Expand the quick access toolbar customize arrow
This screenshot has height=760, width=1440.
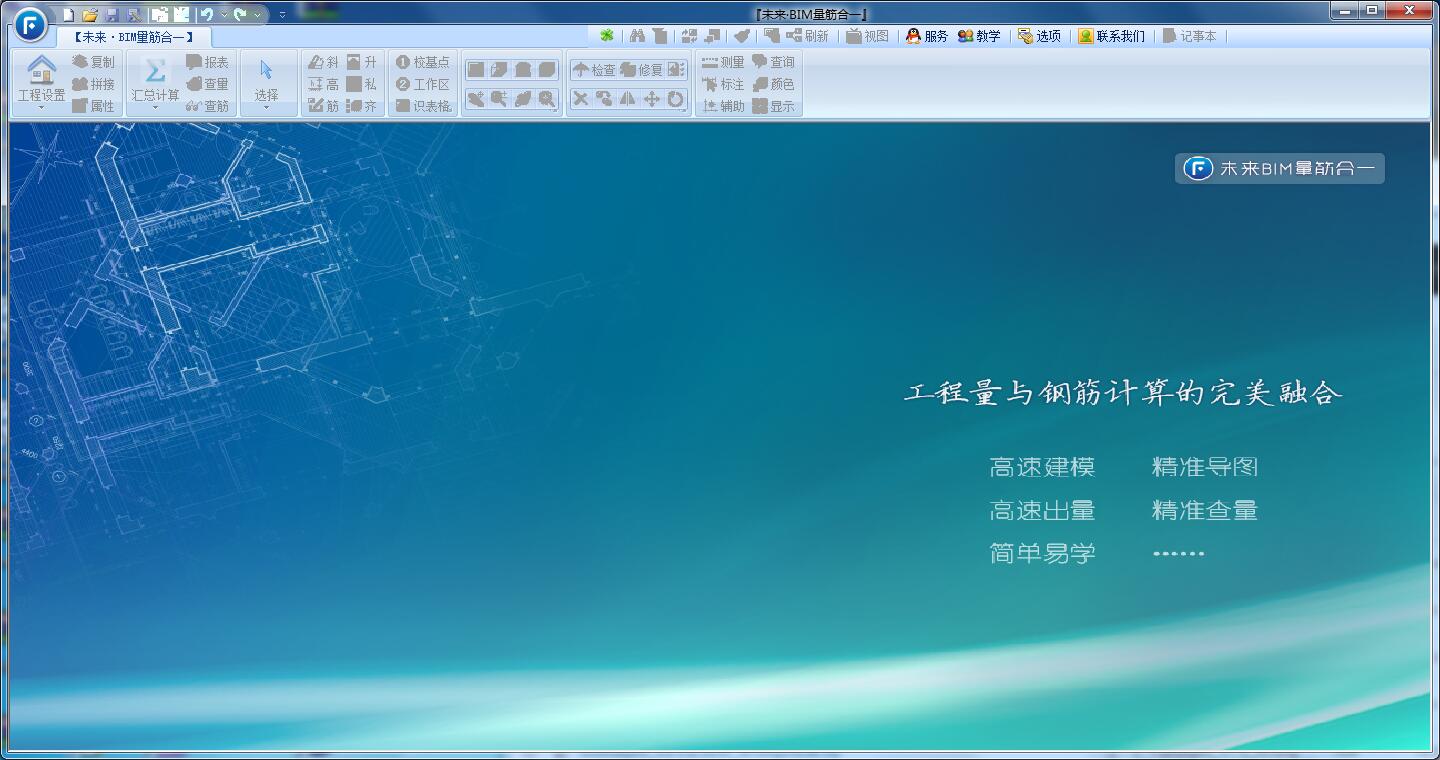[282, 15]
